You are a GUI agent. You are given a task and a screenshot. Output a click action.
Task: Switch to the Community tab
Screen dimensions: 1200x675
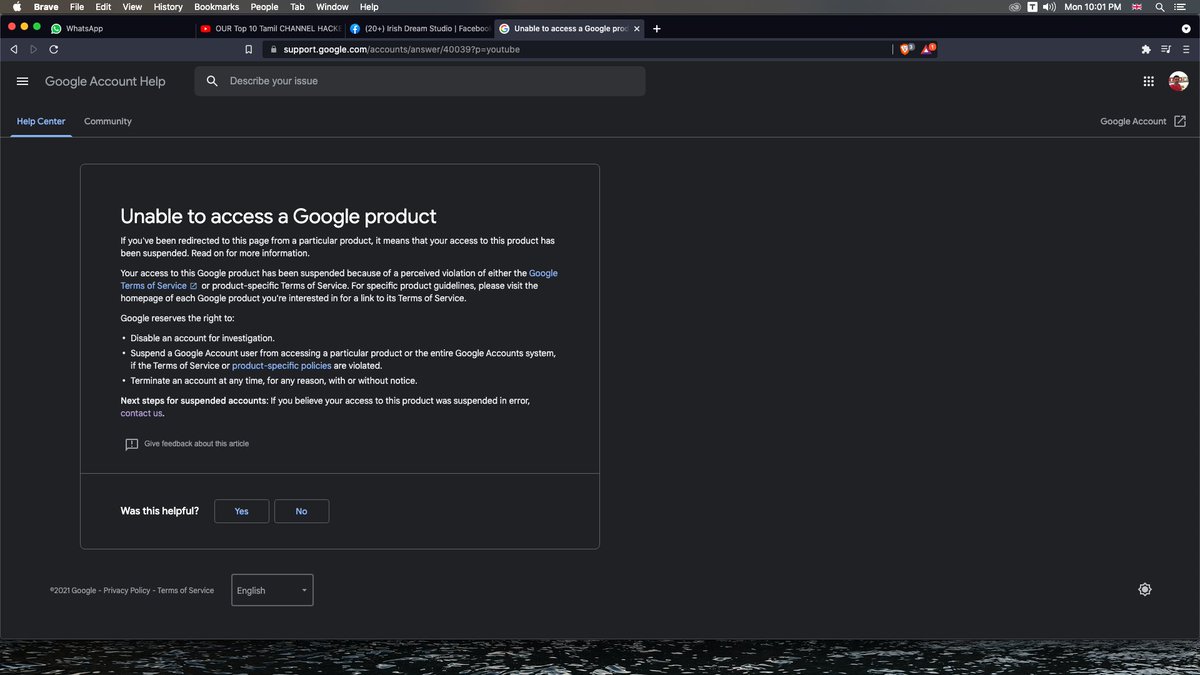pyautogui.click(x=108, y=121)
